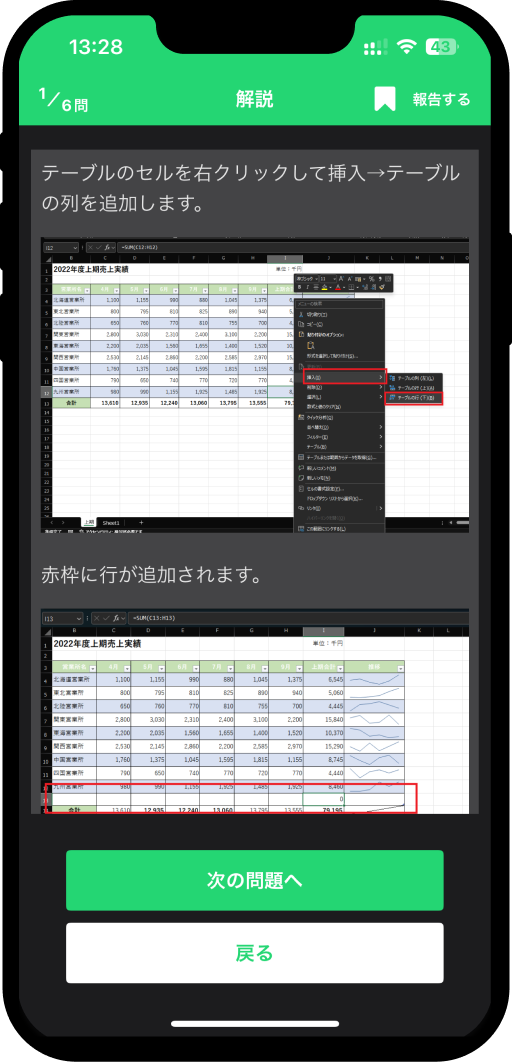
Task: Tap the Wi-Fi status icon
Action: point(406,47)
